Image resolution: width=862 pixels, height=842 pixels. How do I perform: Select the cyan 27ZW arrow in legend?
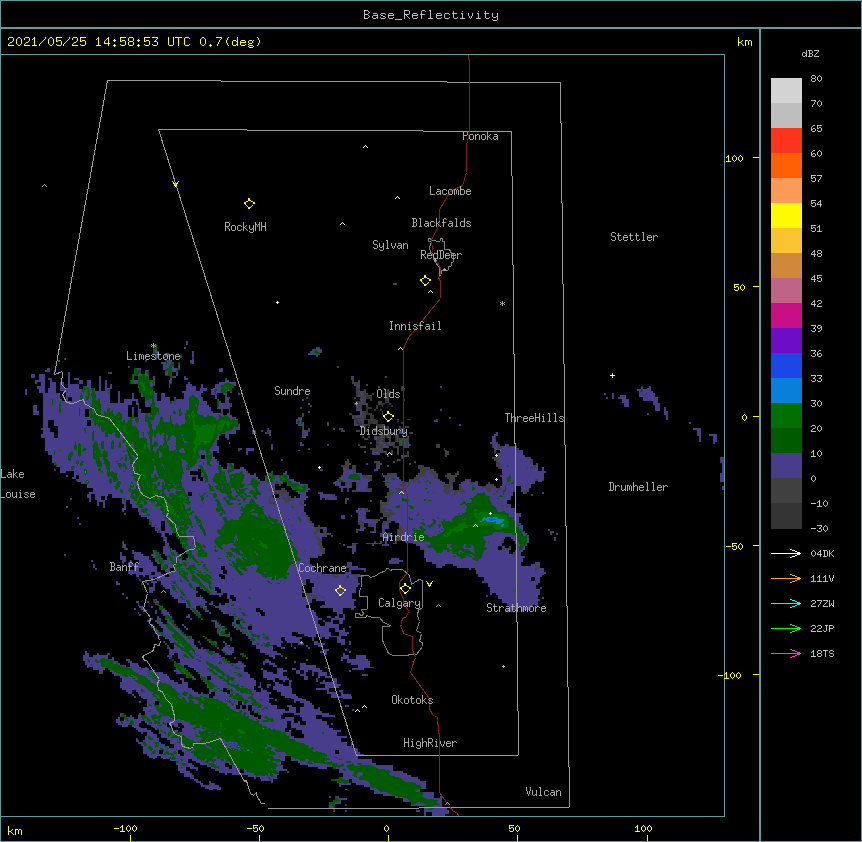786,603
